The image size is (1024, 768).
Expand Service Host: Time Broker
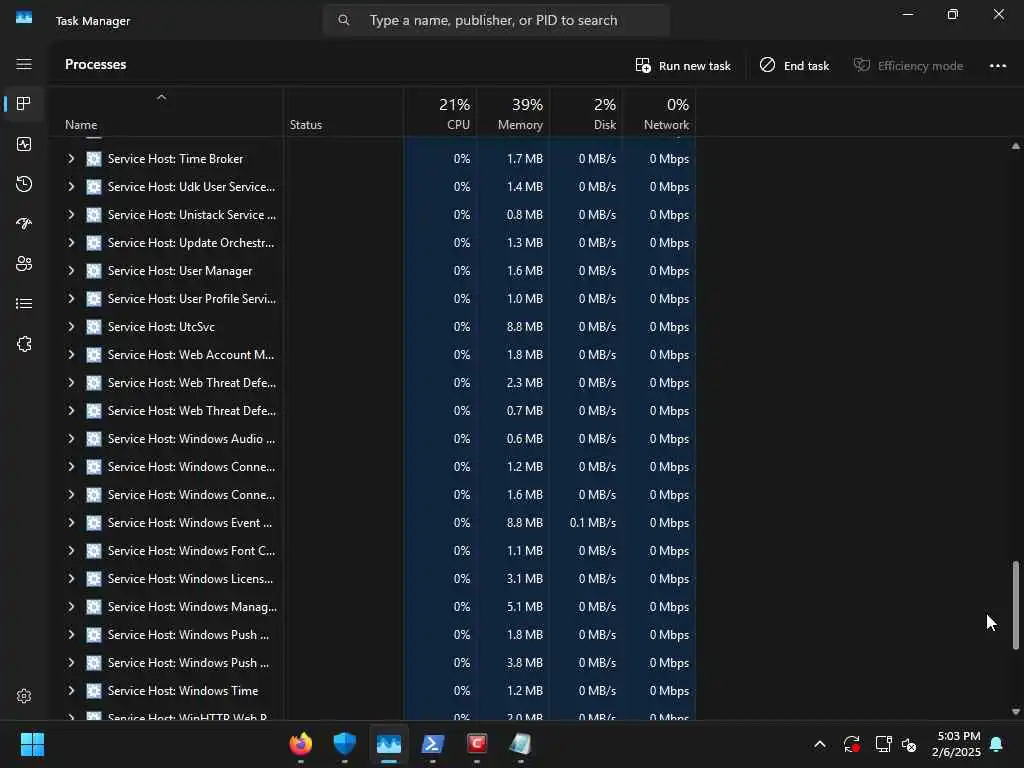[x=71, y=159]
